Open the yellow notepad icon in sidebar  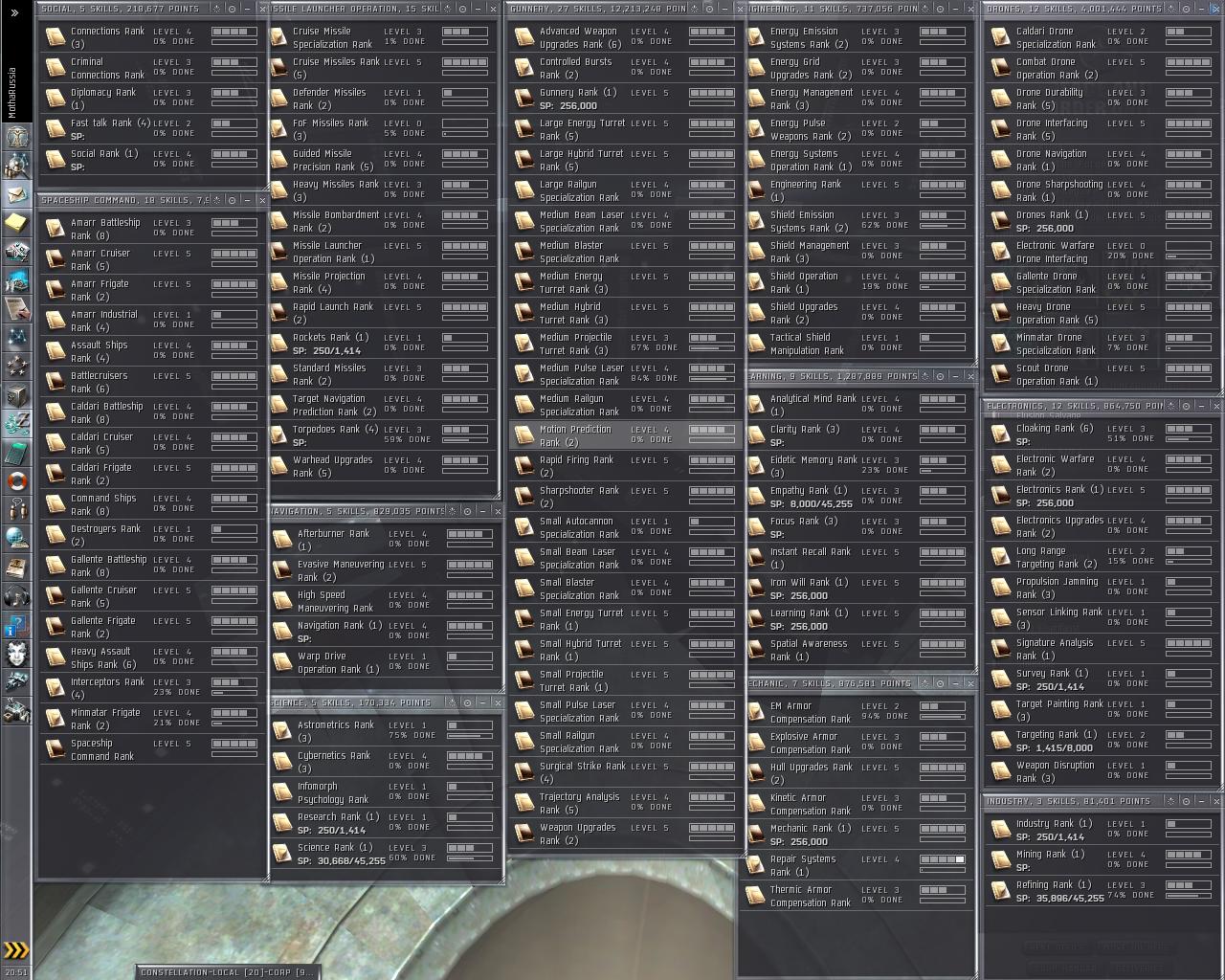tap(16, 223)
